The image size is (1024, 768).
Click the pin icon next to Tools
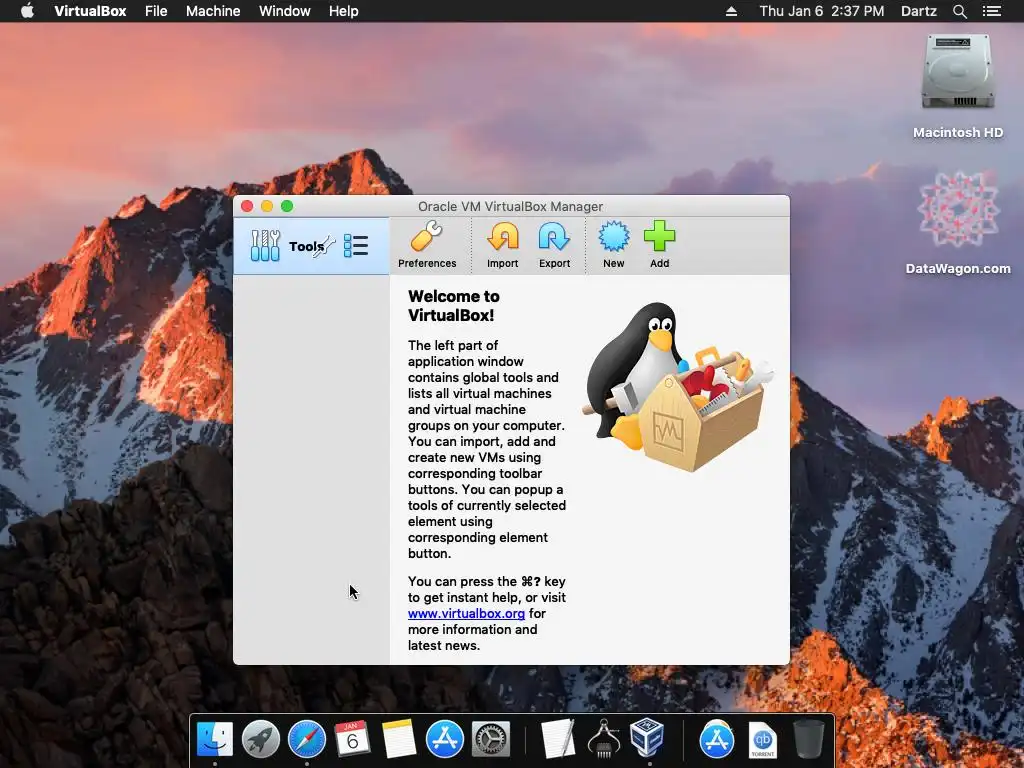coord(325,246)
